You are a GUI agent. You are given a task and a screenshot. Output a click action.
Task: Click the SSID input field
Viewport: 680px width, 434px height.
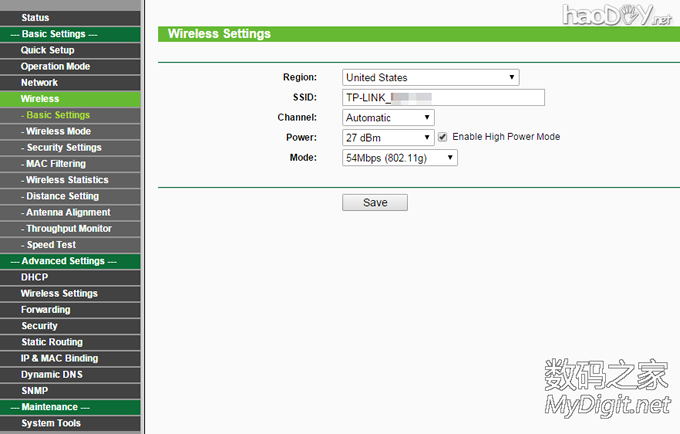(x=443, y=97)
